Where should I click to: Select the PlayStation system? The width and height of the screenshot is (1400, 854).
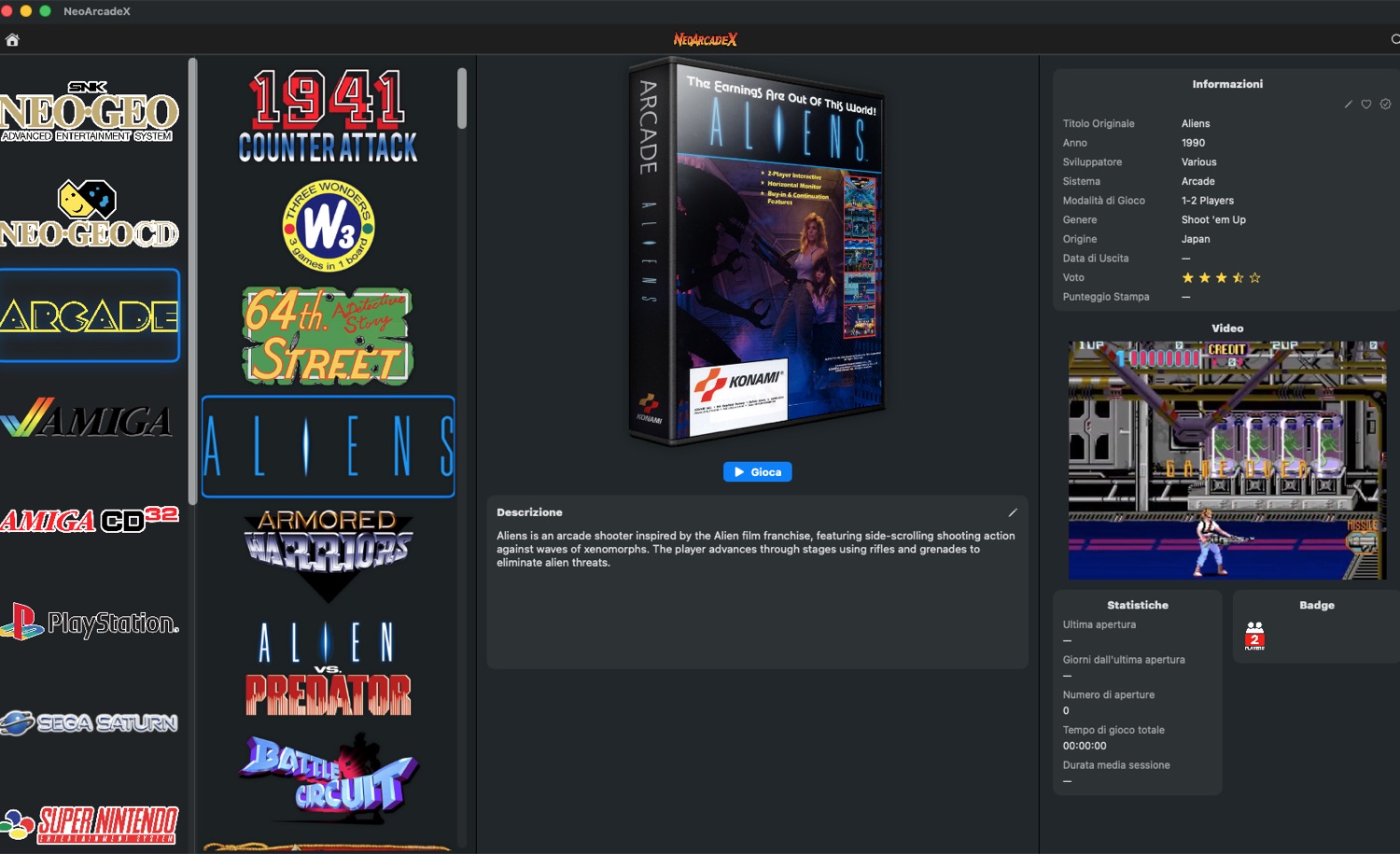(x=90, y=622)
